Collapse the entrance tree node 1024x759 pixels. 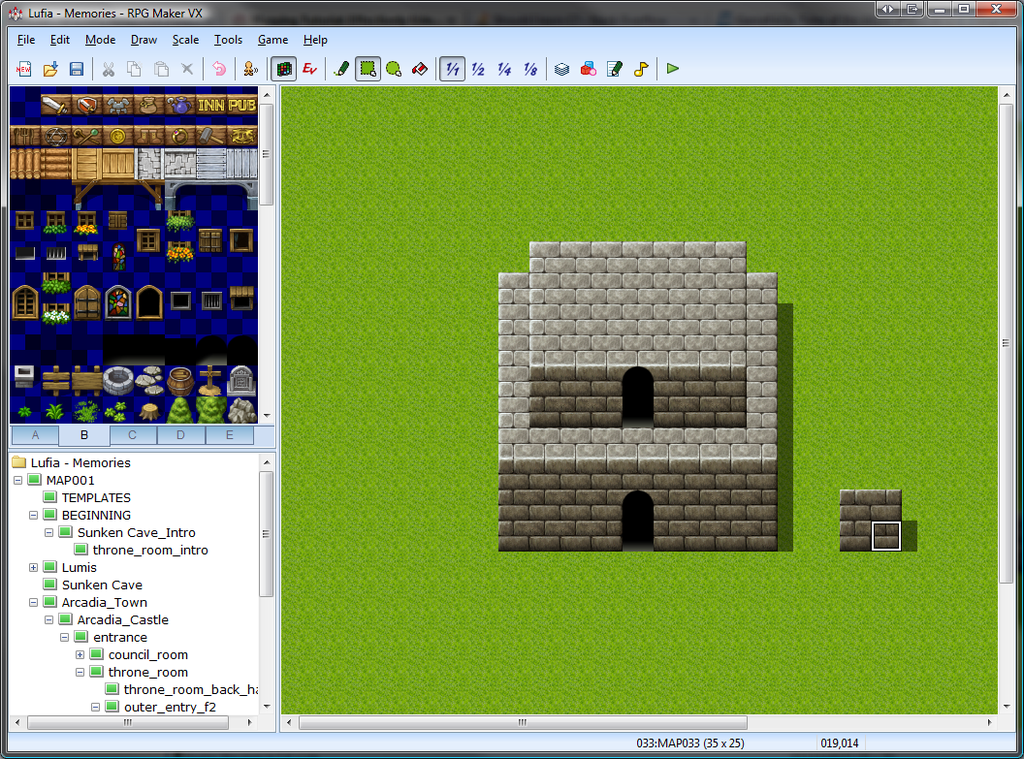pyautogui.click(x=65, y=637)
